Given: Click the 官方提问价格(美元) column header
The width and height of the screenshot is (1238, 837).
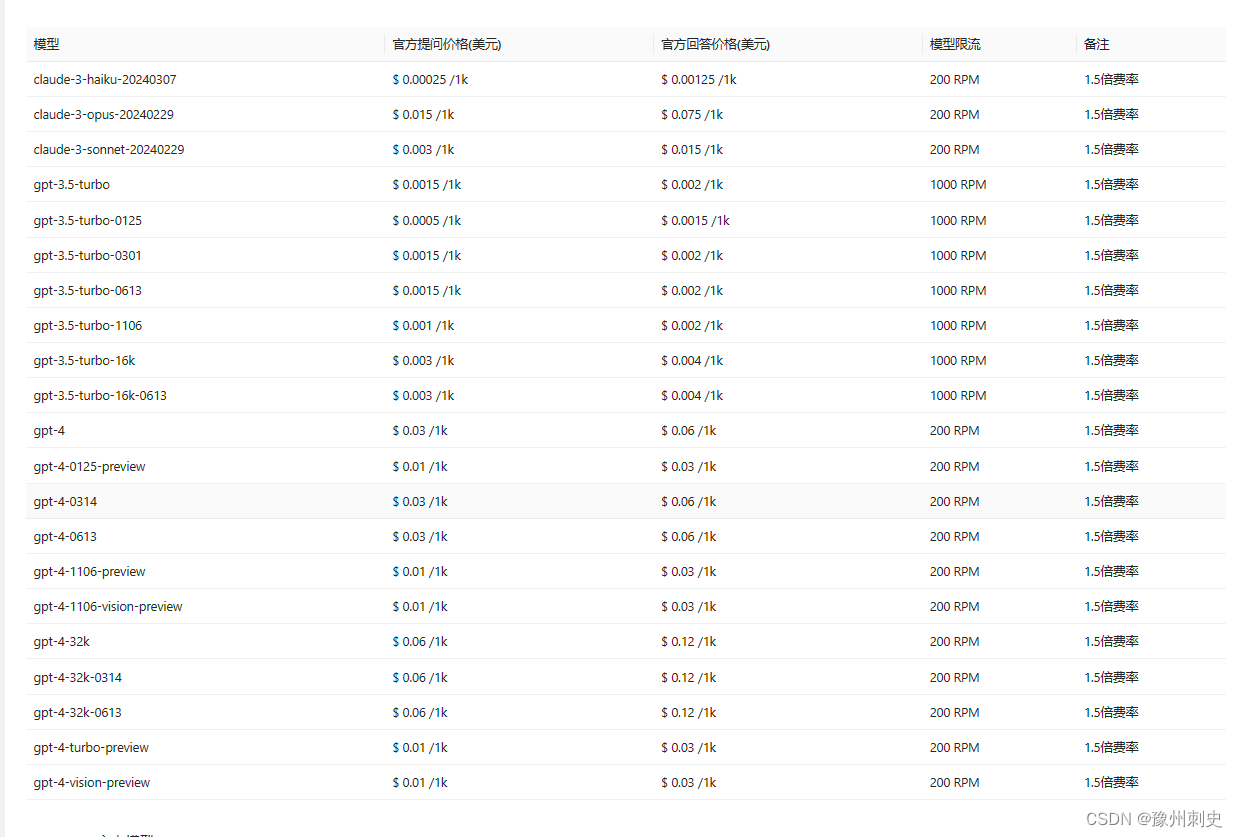Looking at the screenshot, I should point(447,44).
